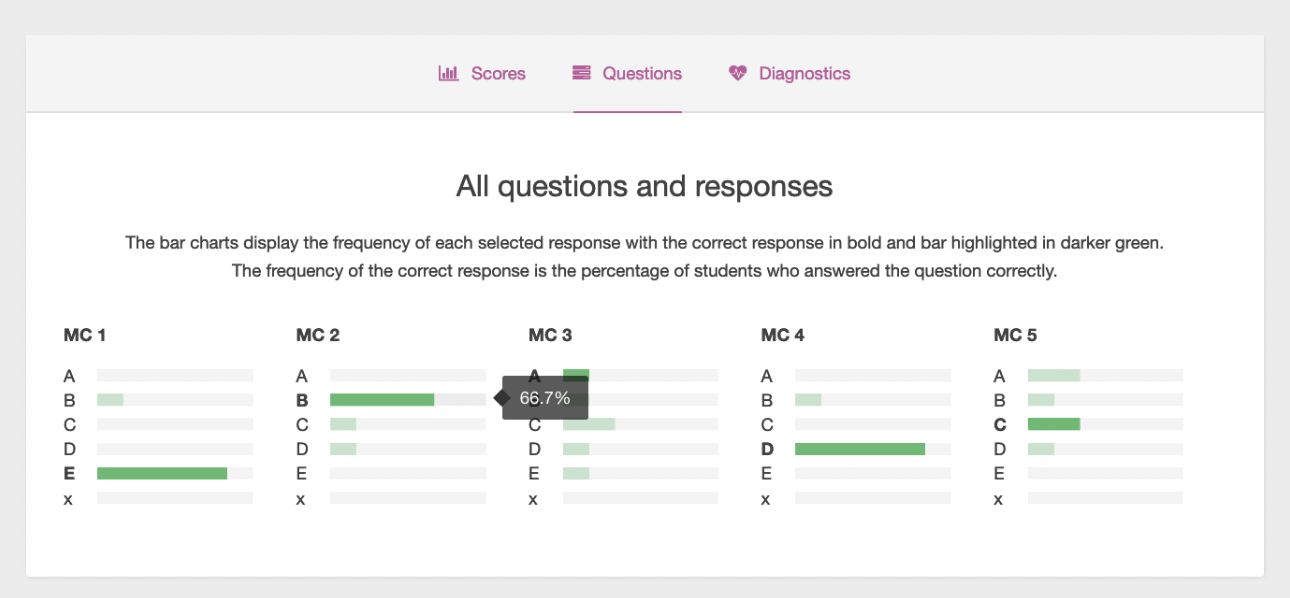Click the Diagnostics heartbeat icon
This screenshot has width=1290, height=598.
pyautogui.click(x=738, y=73)
